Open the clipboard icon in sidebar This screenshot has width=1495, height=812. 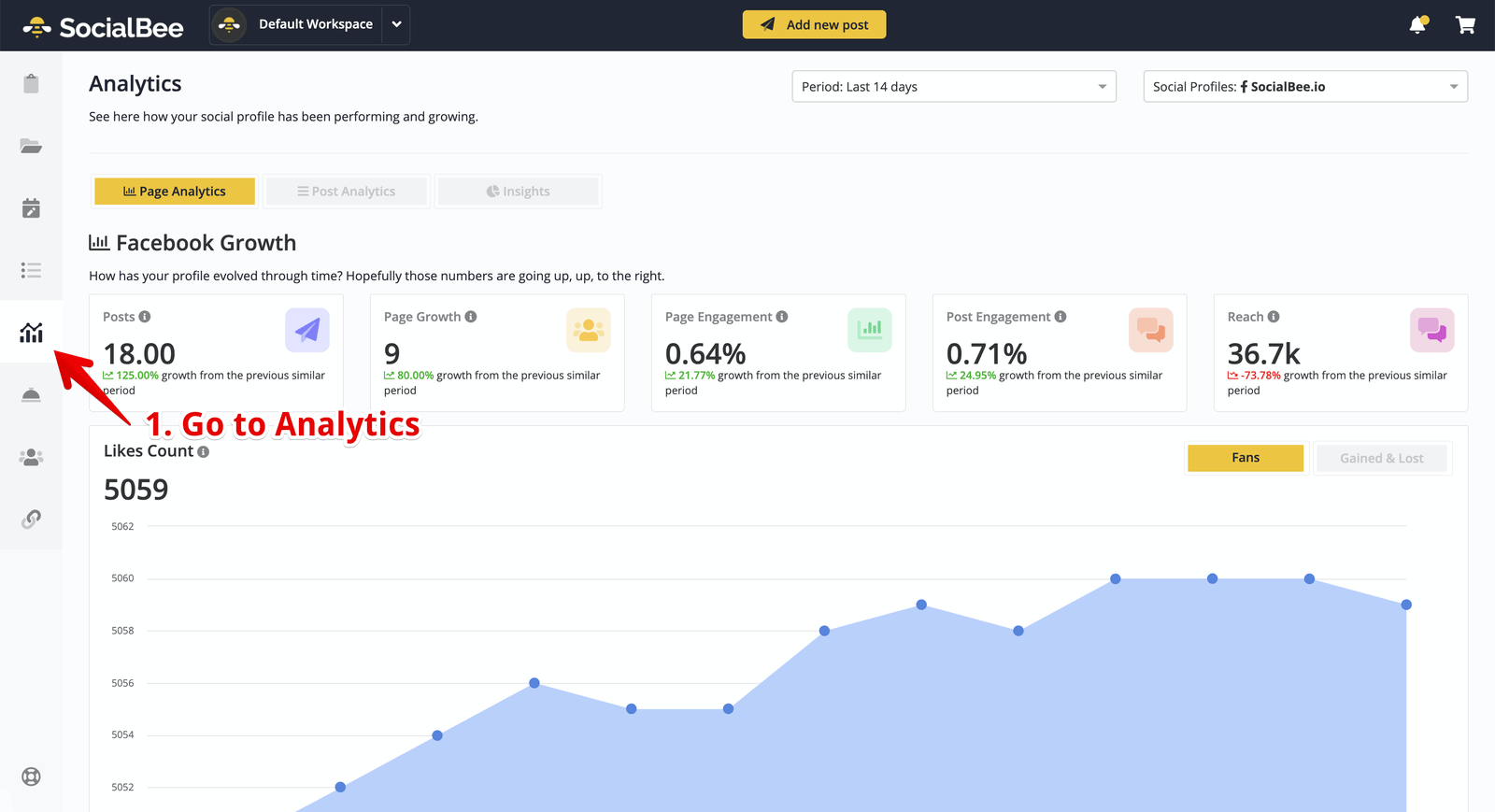(31, 83)
